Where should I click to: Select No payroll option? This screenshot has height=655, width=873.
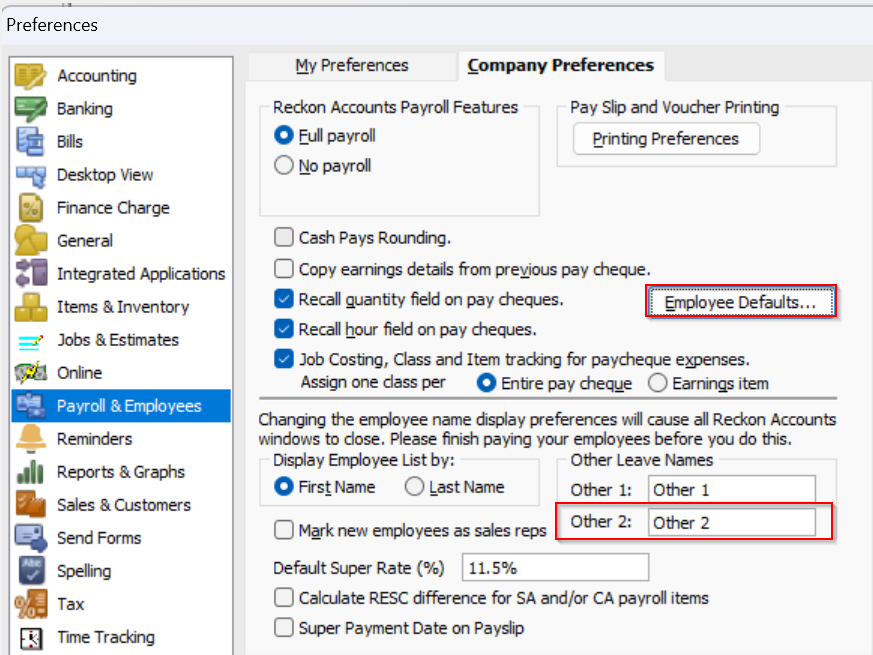tap(284, 165)
